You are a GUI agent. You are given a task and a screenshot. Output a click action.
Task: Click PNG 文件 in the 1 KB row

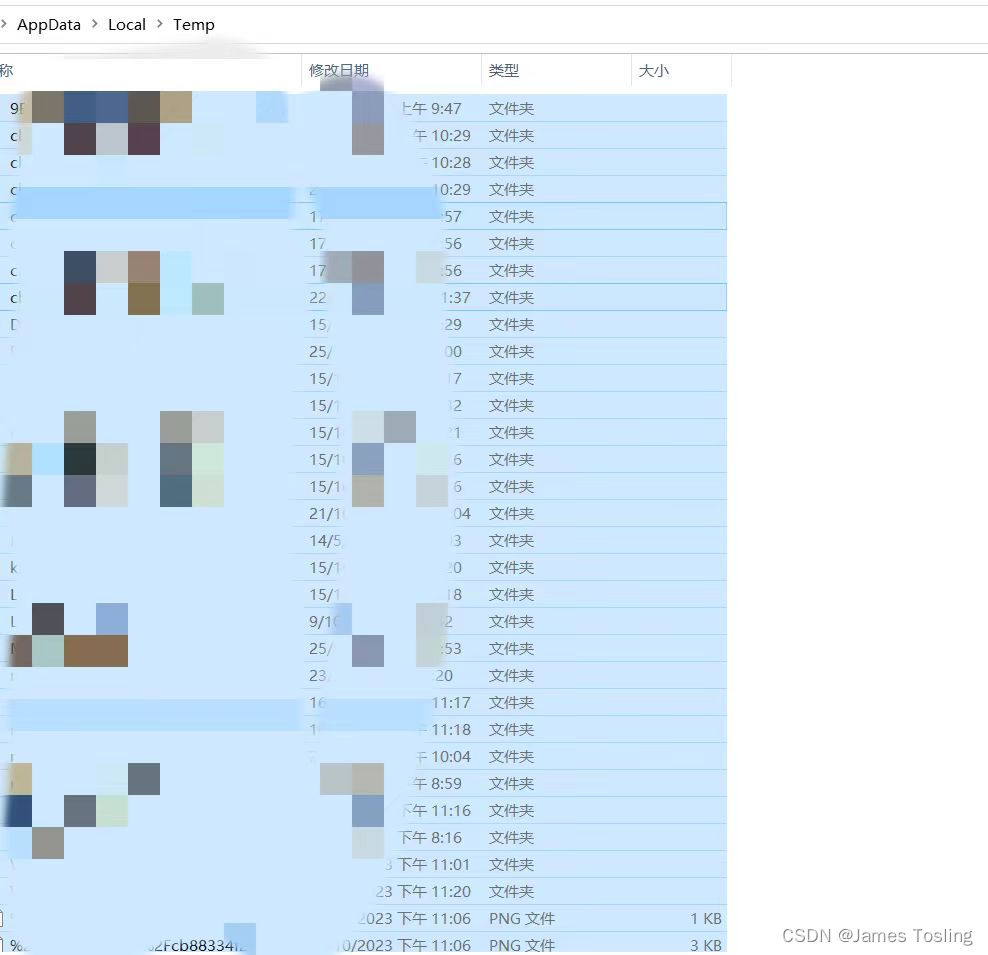[522, 918]
